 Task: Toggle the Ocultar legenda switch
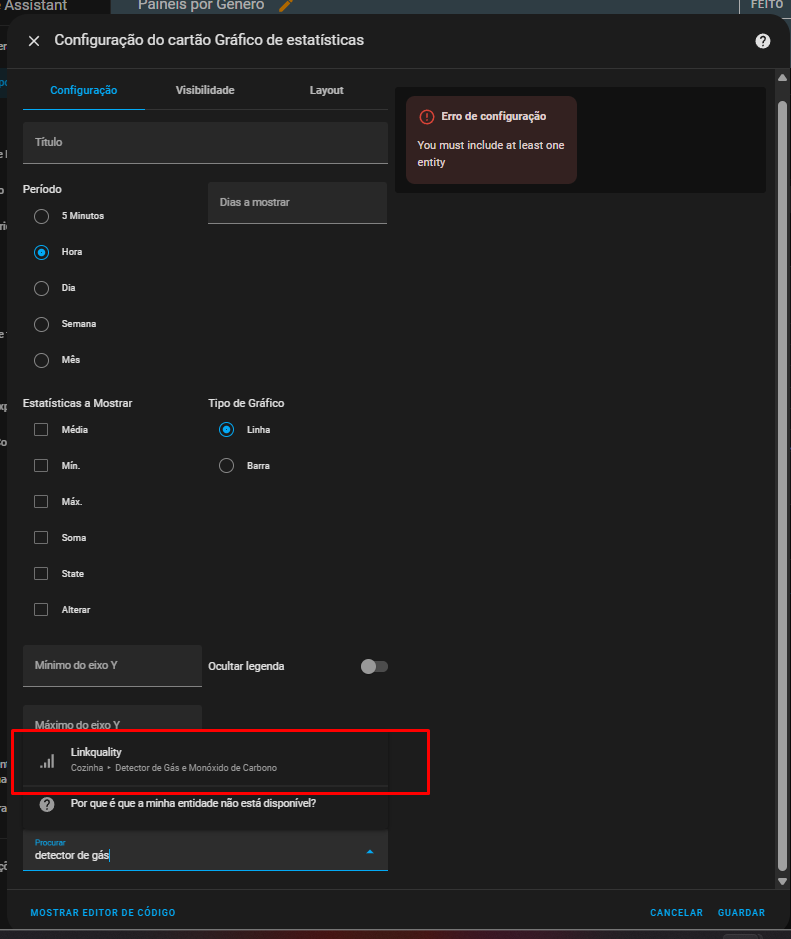point(374,666)
